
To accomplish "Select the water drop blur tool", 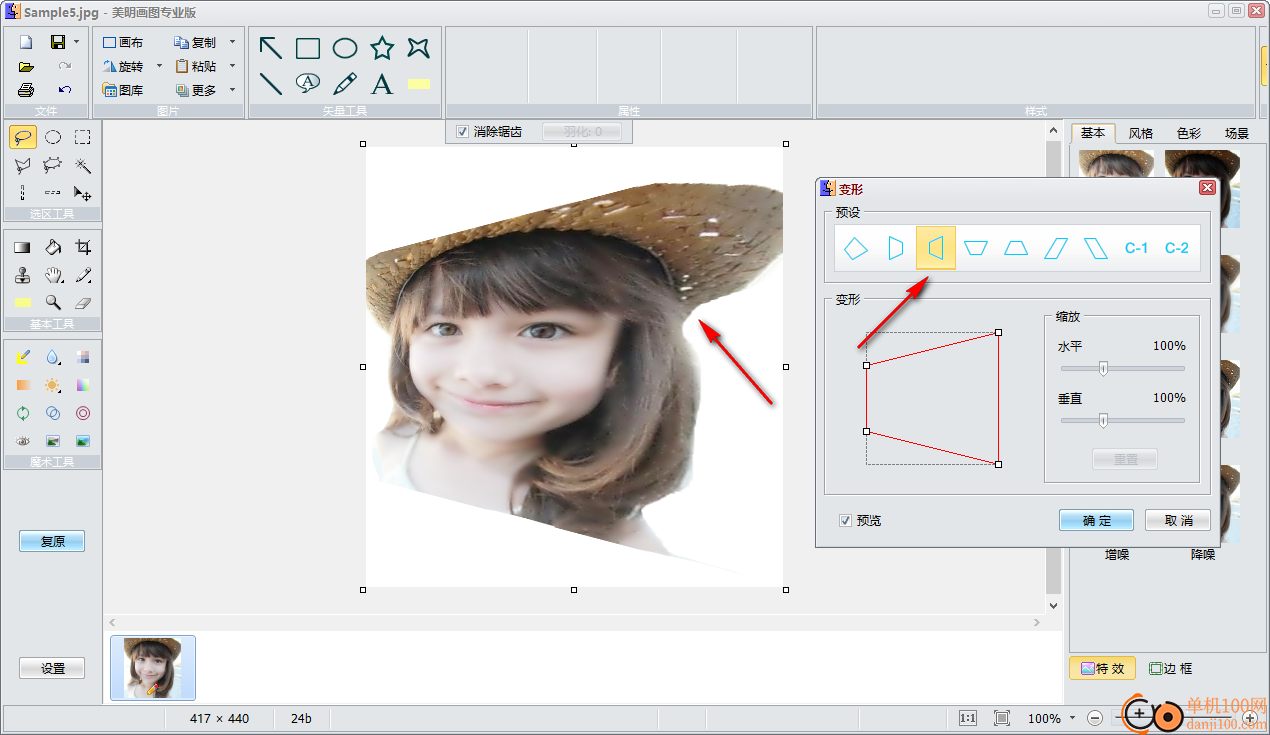I will pos(53,357).
